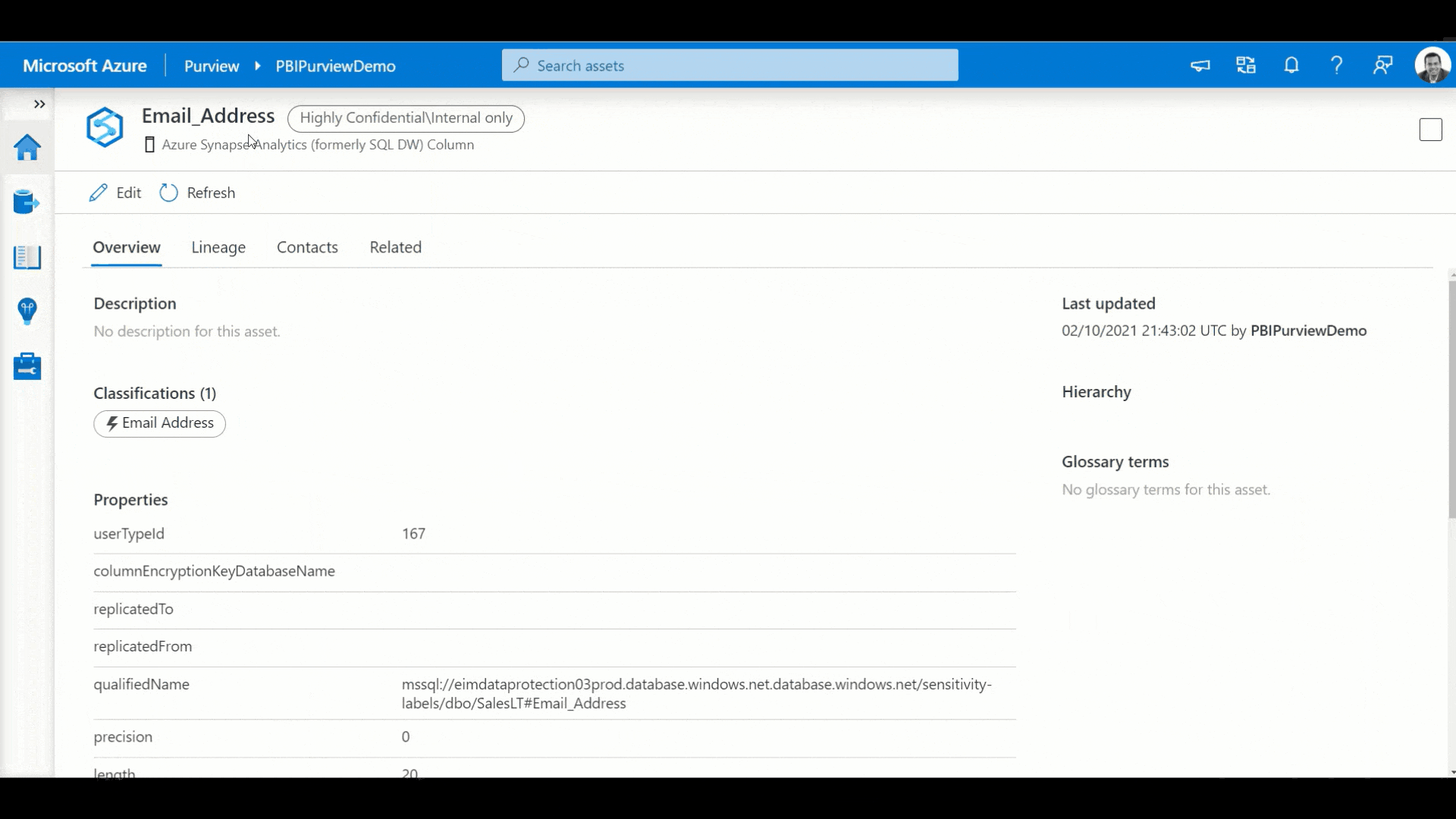Screen dimensions: 1456x819
Task: Click the vertical scrollbar on right
Action: [1451, 400]
